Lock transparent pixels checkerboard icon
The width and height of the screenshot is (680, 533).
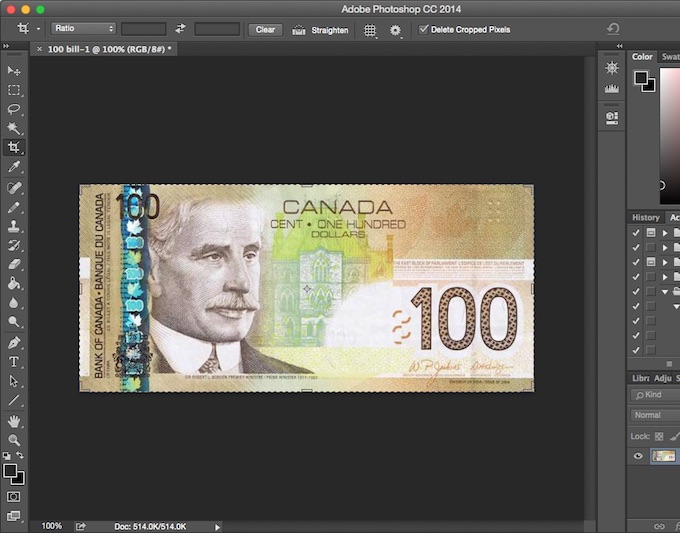pos(659,436)
